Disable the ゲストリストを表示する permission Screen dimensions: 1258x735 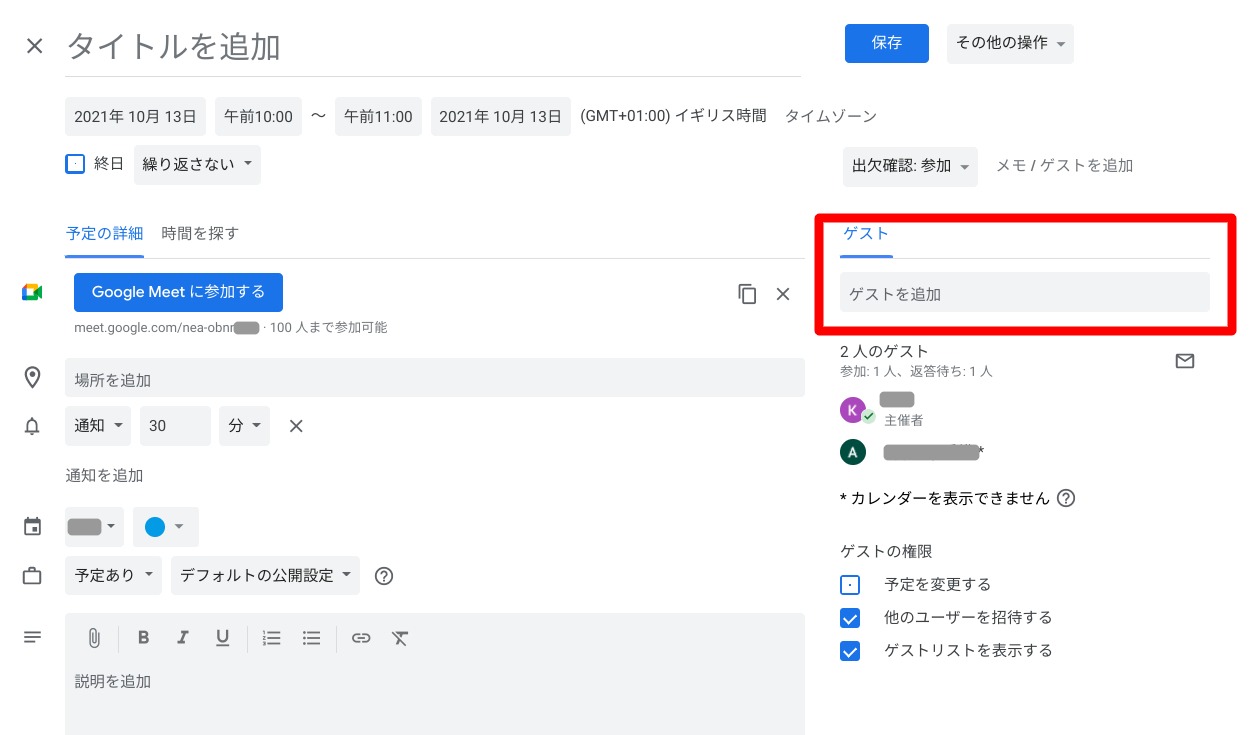[850, 650]
